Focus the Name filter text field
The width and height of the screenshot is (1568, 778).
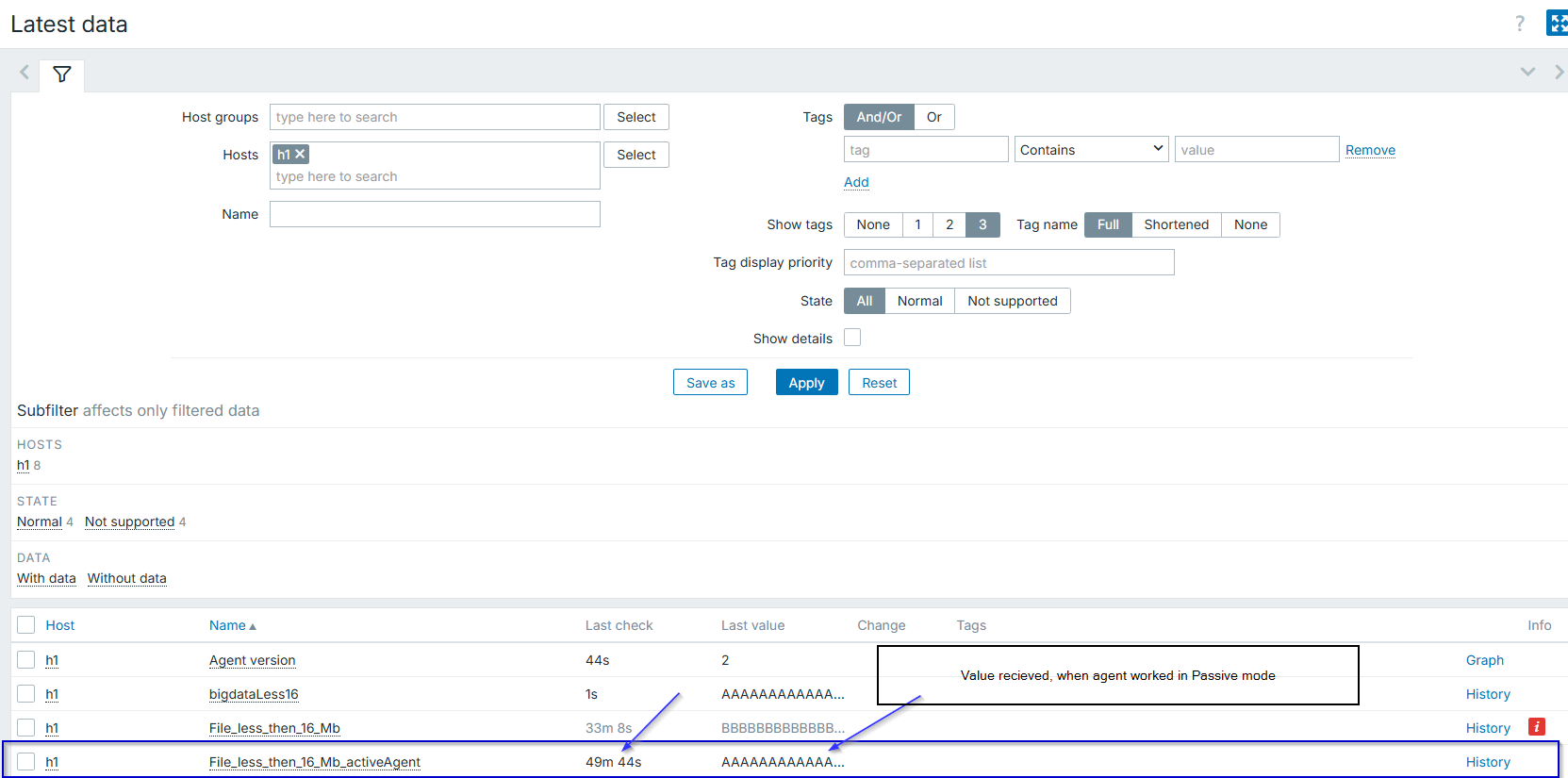pos(435,214)
